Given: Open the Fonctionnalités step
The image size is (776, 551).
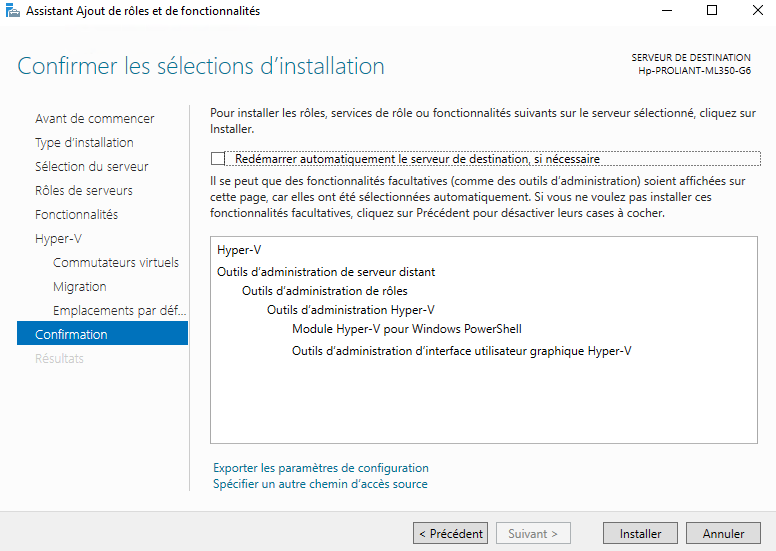Looking at the screenshot, I should 76,215.
